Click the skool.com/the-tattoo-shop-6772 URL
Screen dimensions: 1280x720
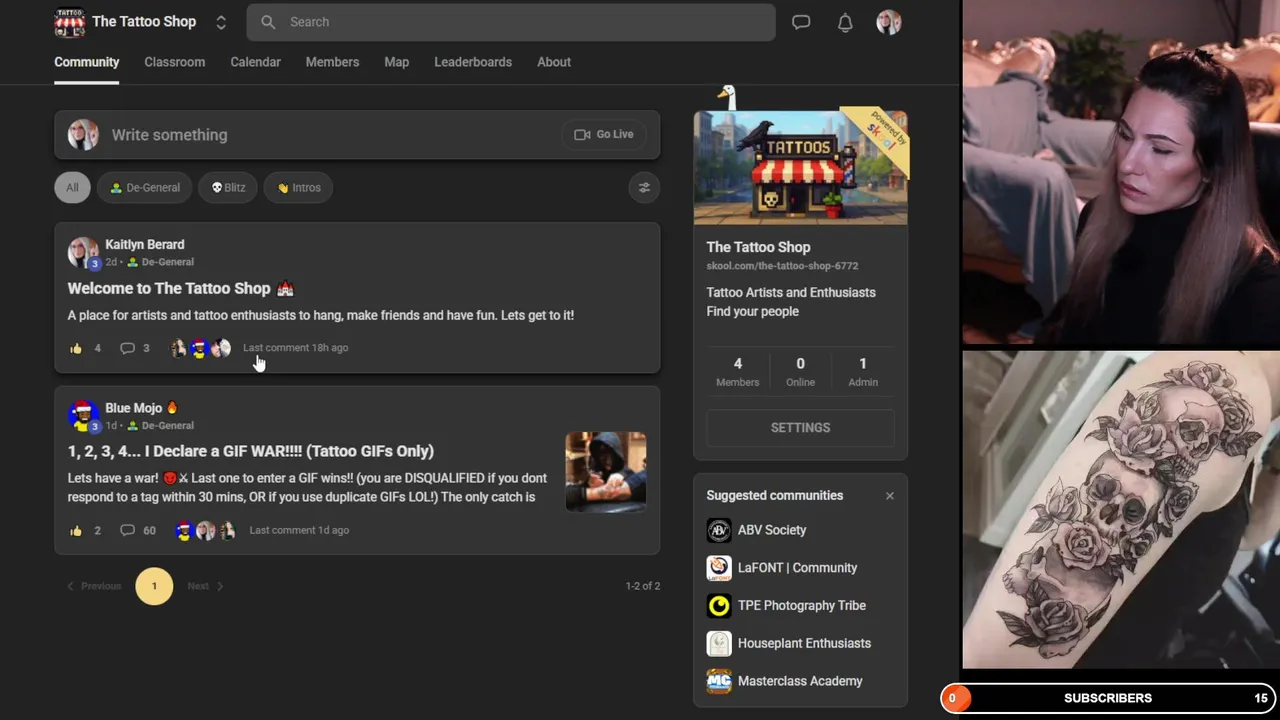782,266
